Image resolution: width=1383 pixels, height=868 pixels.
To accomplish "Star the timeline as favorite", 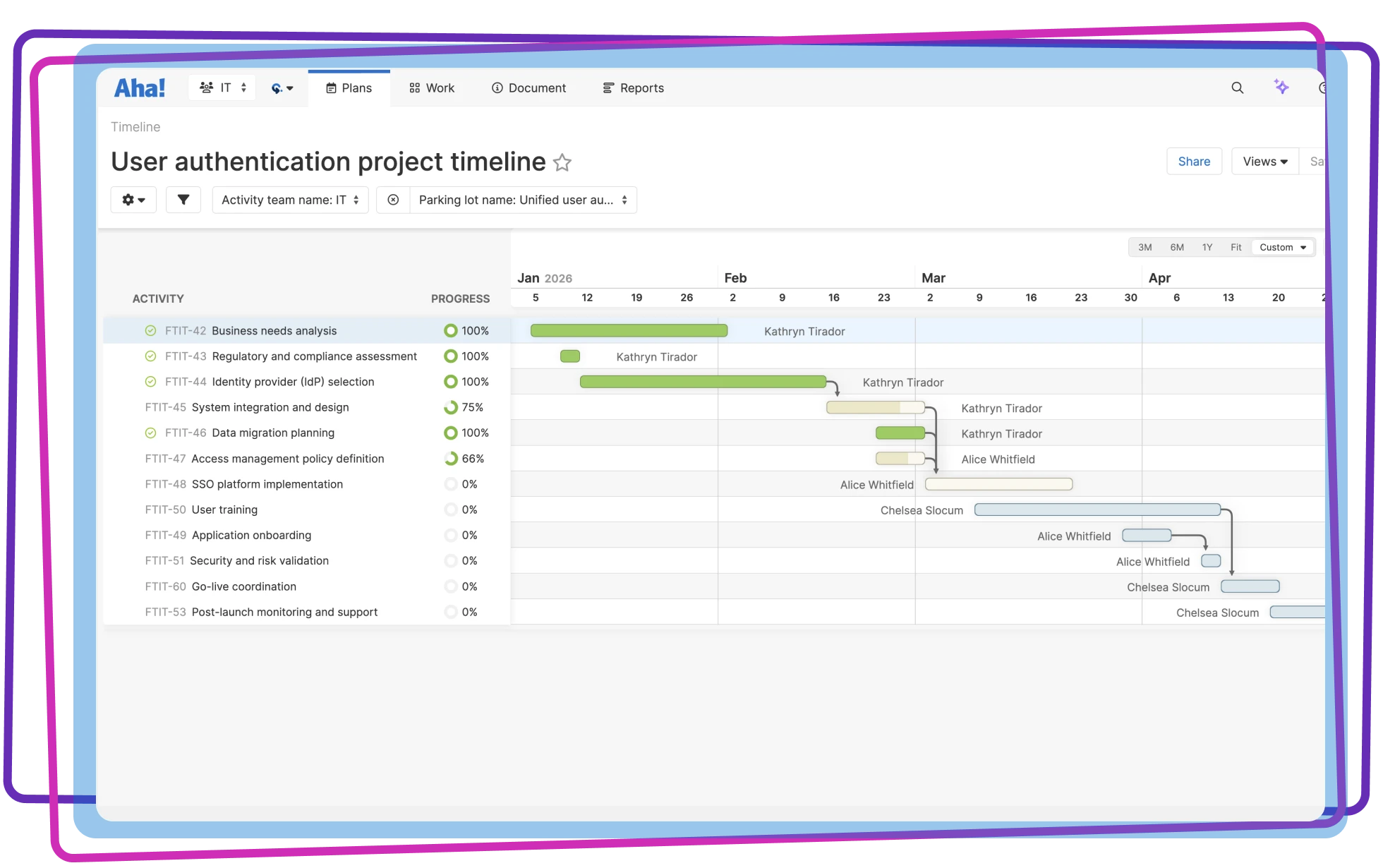I will (x=562, y=163).
